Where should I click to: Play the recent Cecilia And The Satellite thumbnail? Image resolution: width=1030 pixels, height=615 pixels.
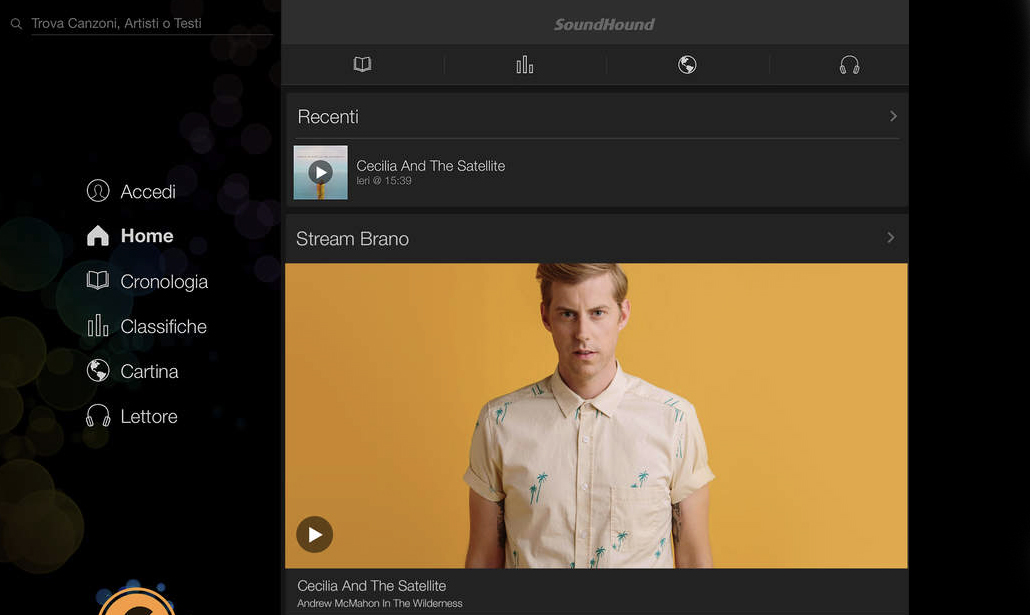pos(320,172)
